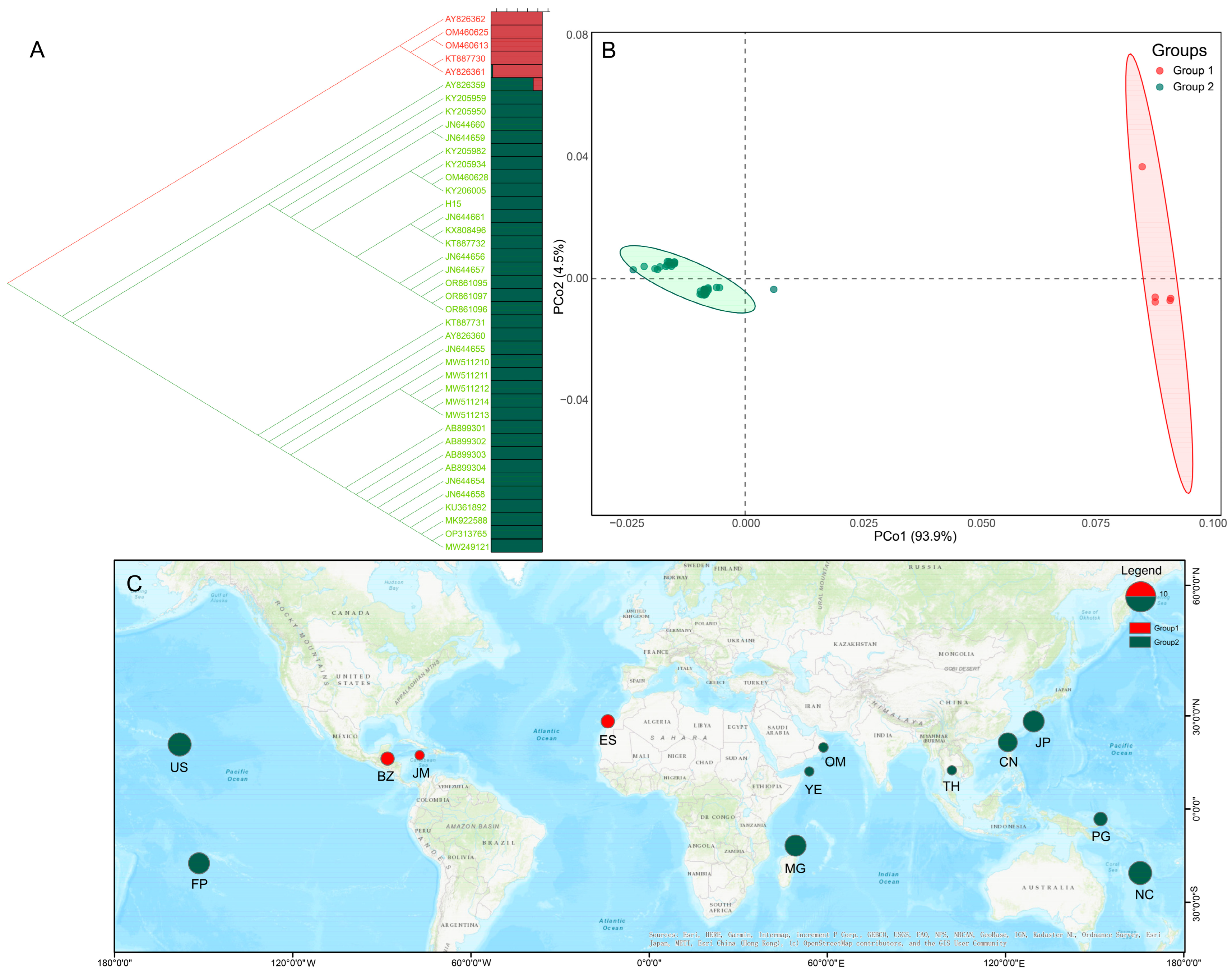
Task: Click the two-tone pie legend symbol
Action: [1140, 596]
